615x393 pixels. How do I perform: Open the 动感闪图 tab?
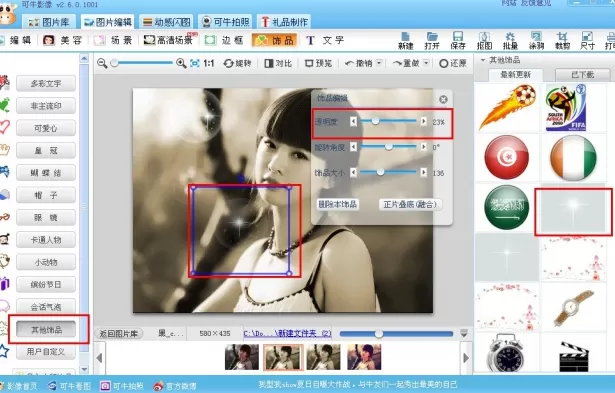pyautogui.click(x=166, y=22)
